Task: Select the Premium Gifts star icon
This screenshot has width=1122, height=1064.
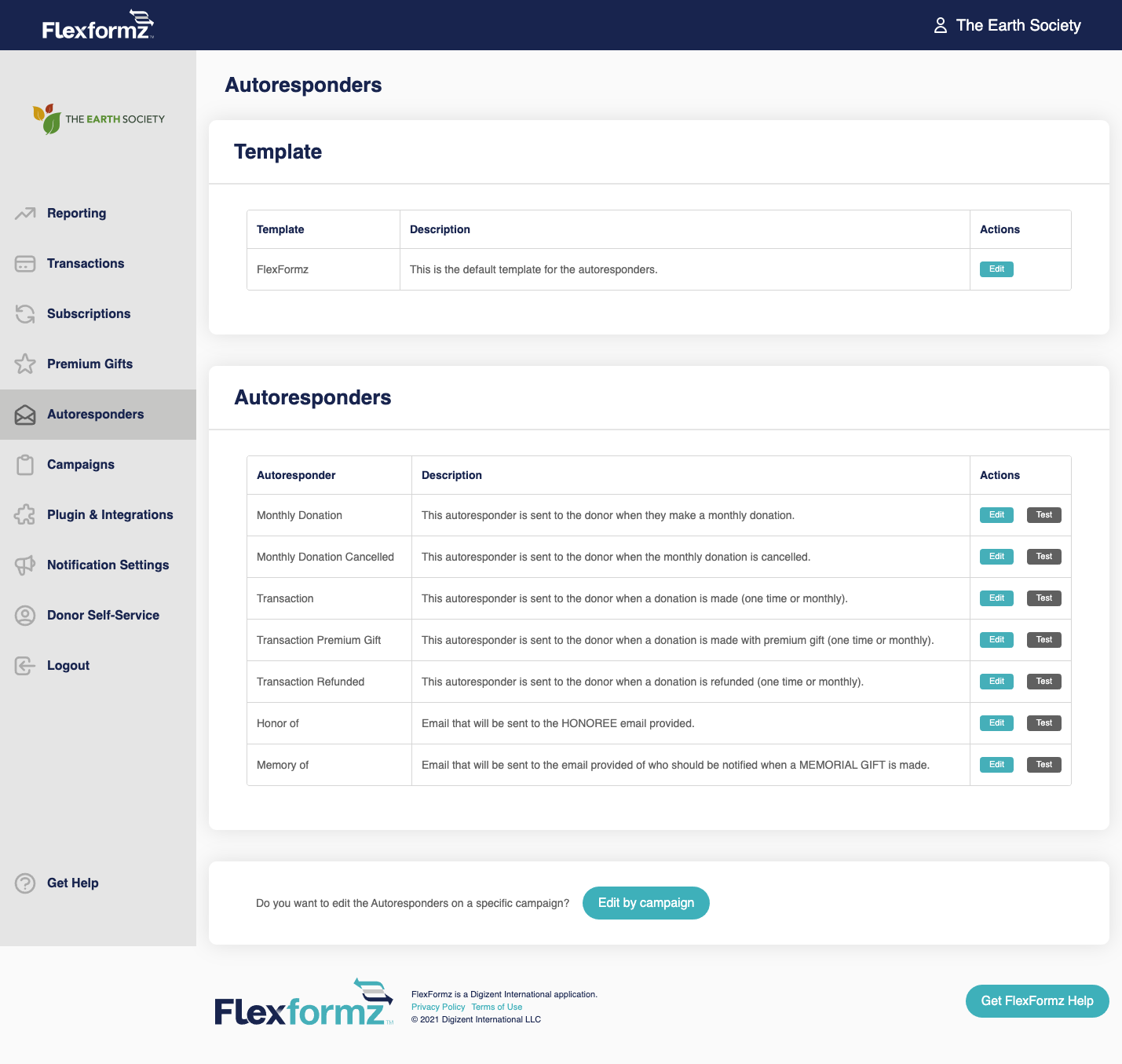Action: (x=25, y=364)
